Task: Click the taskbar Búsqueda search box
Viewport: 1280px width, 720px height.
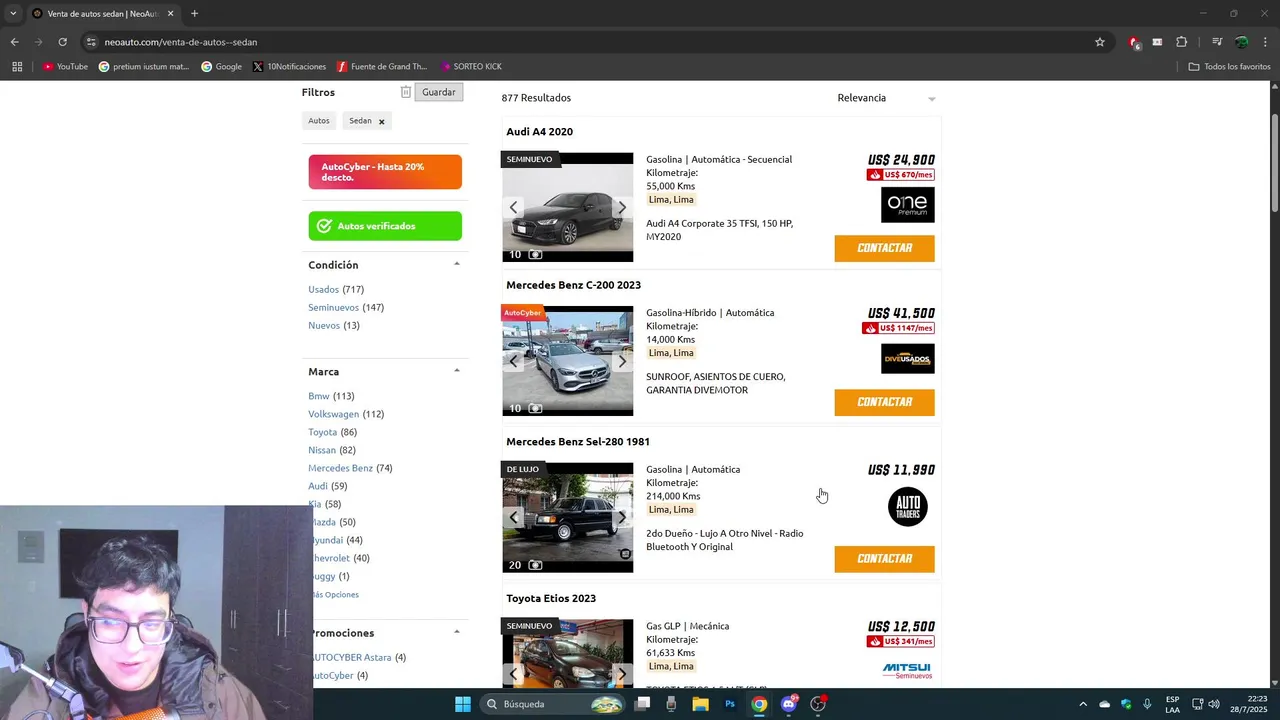Action: point(553,704)
